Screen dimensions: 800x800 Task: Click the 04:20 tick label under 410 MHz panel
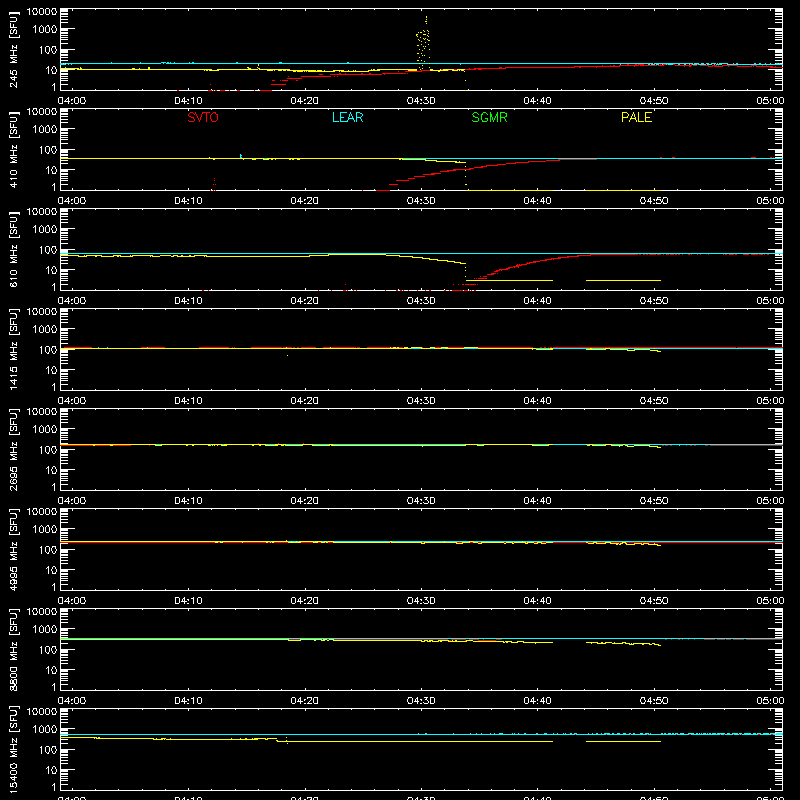(305, 201)
